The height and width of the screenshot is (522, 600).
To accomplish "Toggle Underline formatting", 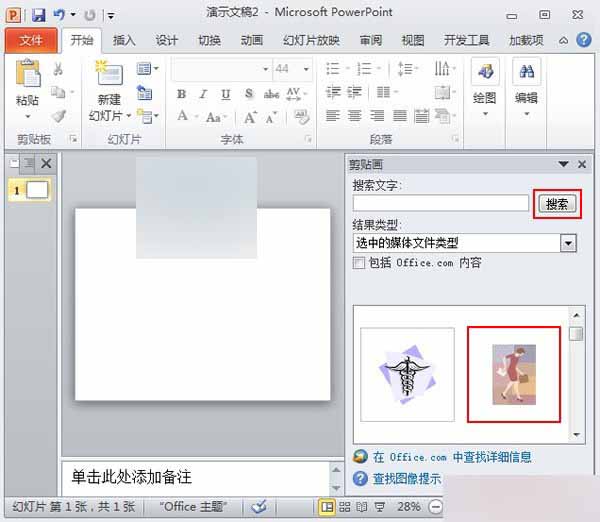I will point(226,94).
